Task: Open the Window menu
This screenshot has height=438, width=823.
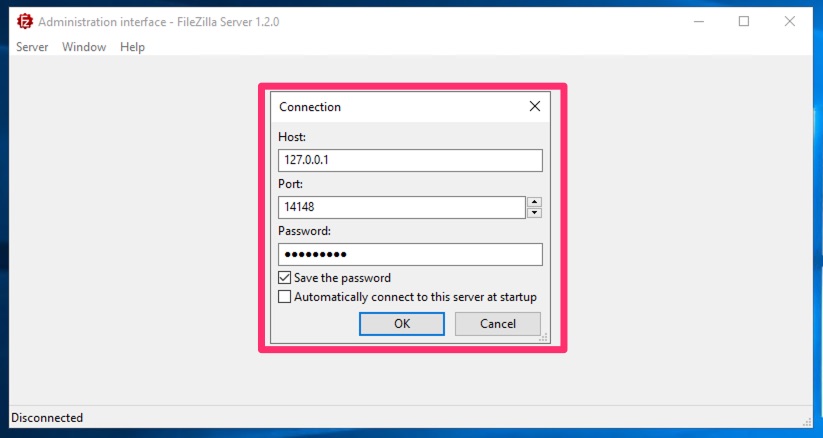Action: pyautogui.click(x=84, y=47)
